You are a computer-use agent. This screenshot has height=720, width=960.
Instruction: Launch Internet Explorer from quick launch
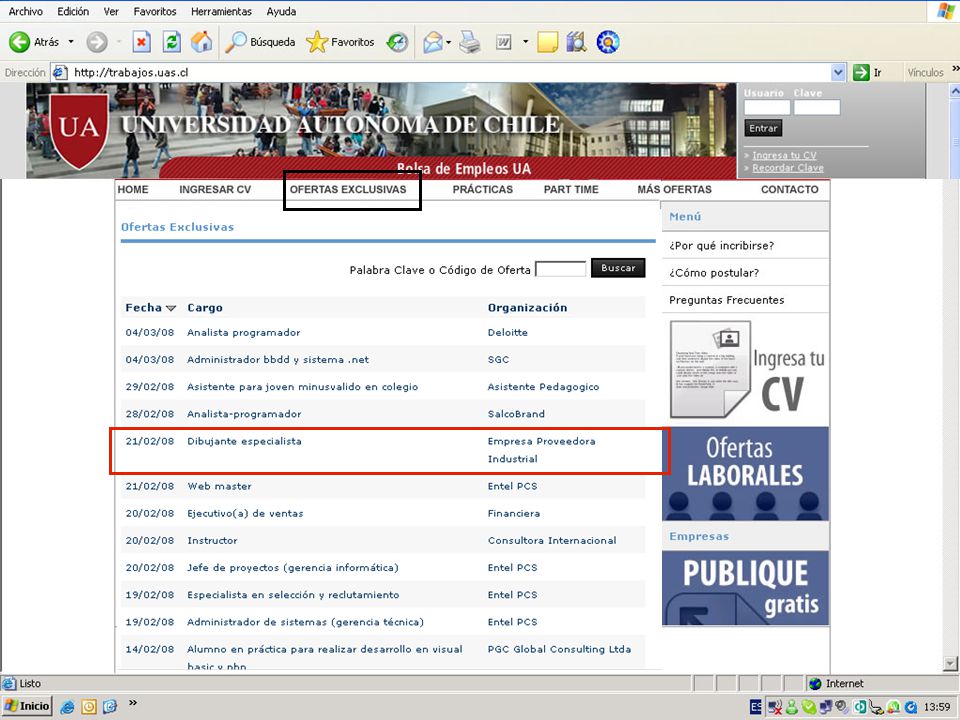coord(67,707)
